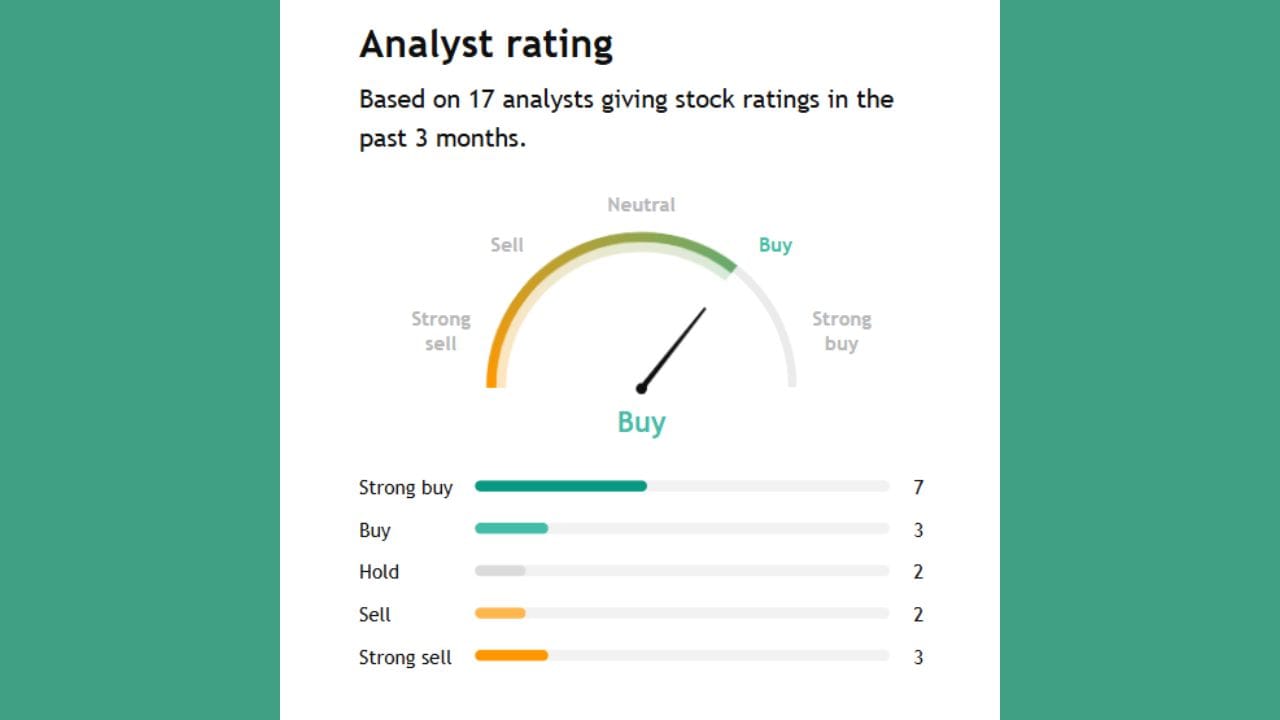Click the Analyst rating heading
Image resolution: width=1280 pixels, height=720 pixels.
pyautogui.click(x=486, y=45)
